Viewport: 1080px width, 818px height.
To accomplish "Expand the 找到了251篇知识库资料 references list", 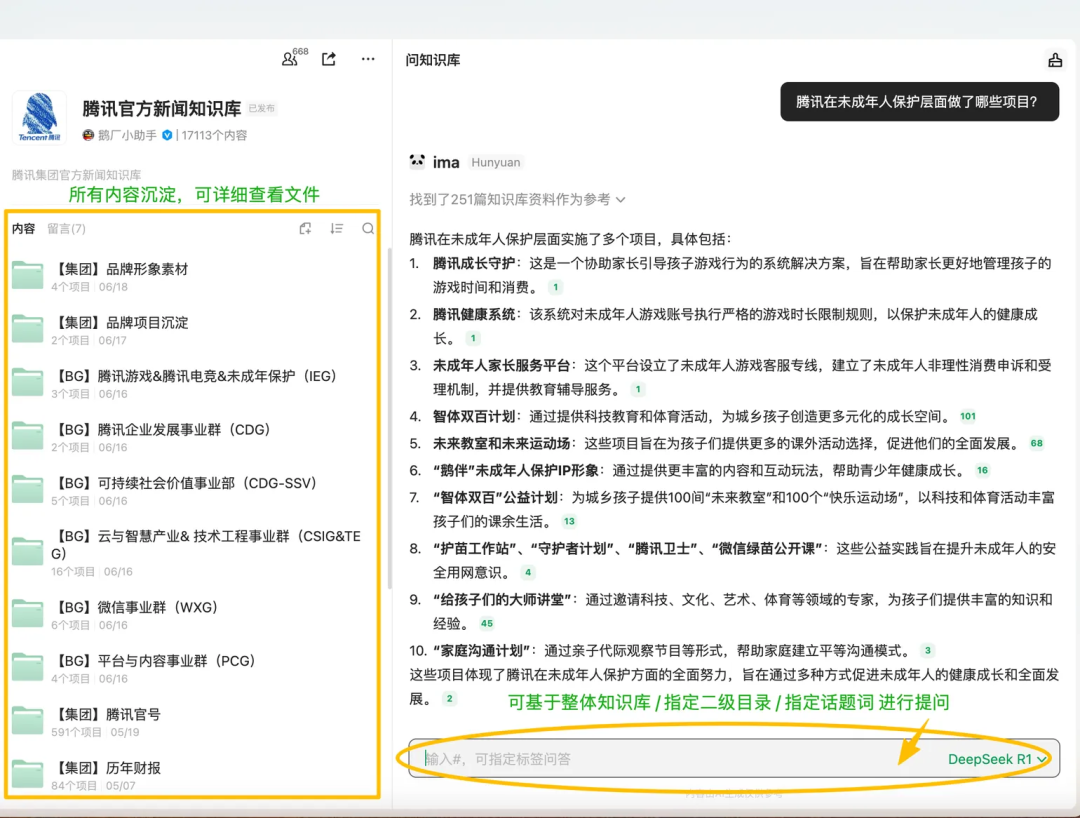I will point(517,200).
